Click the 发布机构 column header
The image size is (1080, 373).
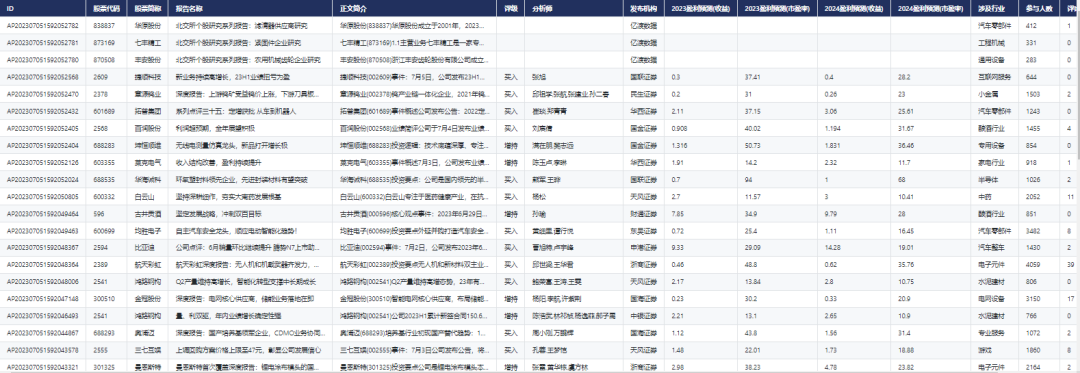643,9
